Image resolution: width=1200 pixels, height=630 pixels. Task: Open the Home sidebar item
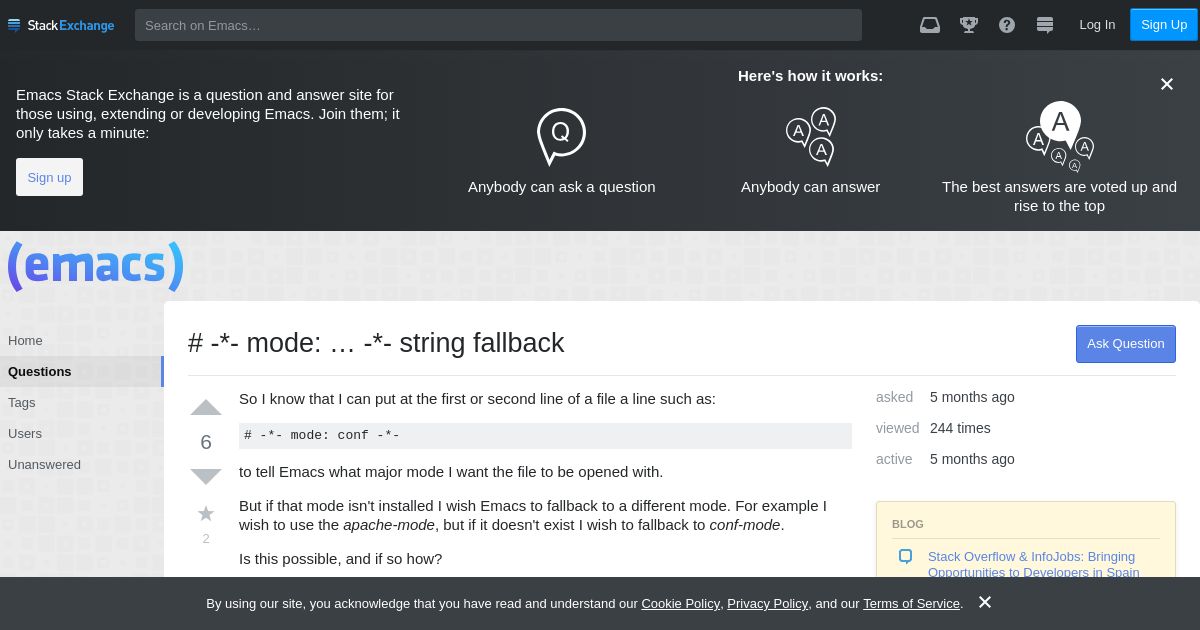(25, 341)
